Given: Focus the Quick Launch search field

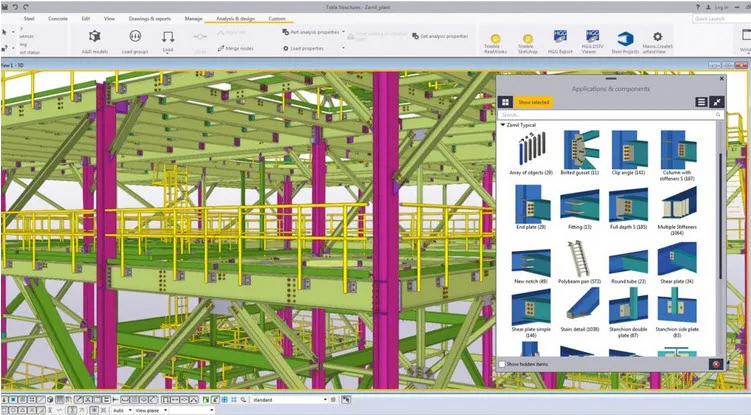Looking at the screenshot, I should [x=721, y=19].
